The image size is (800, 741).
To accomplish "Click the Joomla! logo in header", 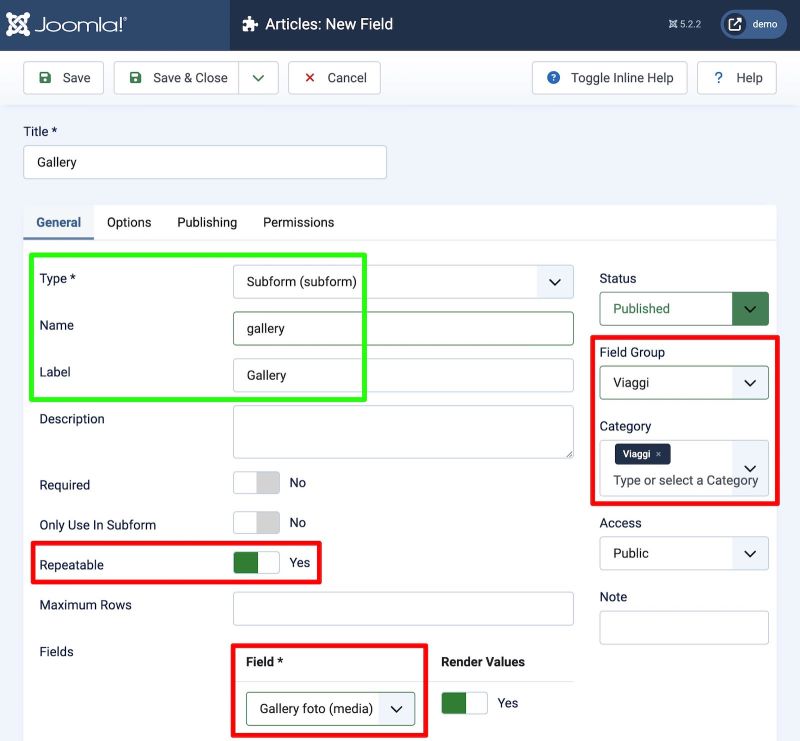I will click(x=67, y=25).
